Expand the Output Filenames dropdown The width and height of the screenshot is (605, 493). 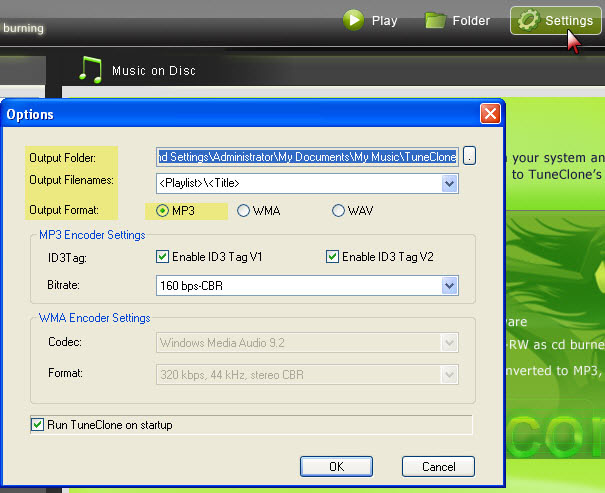tap(449, 183)
